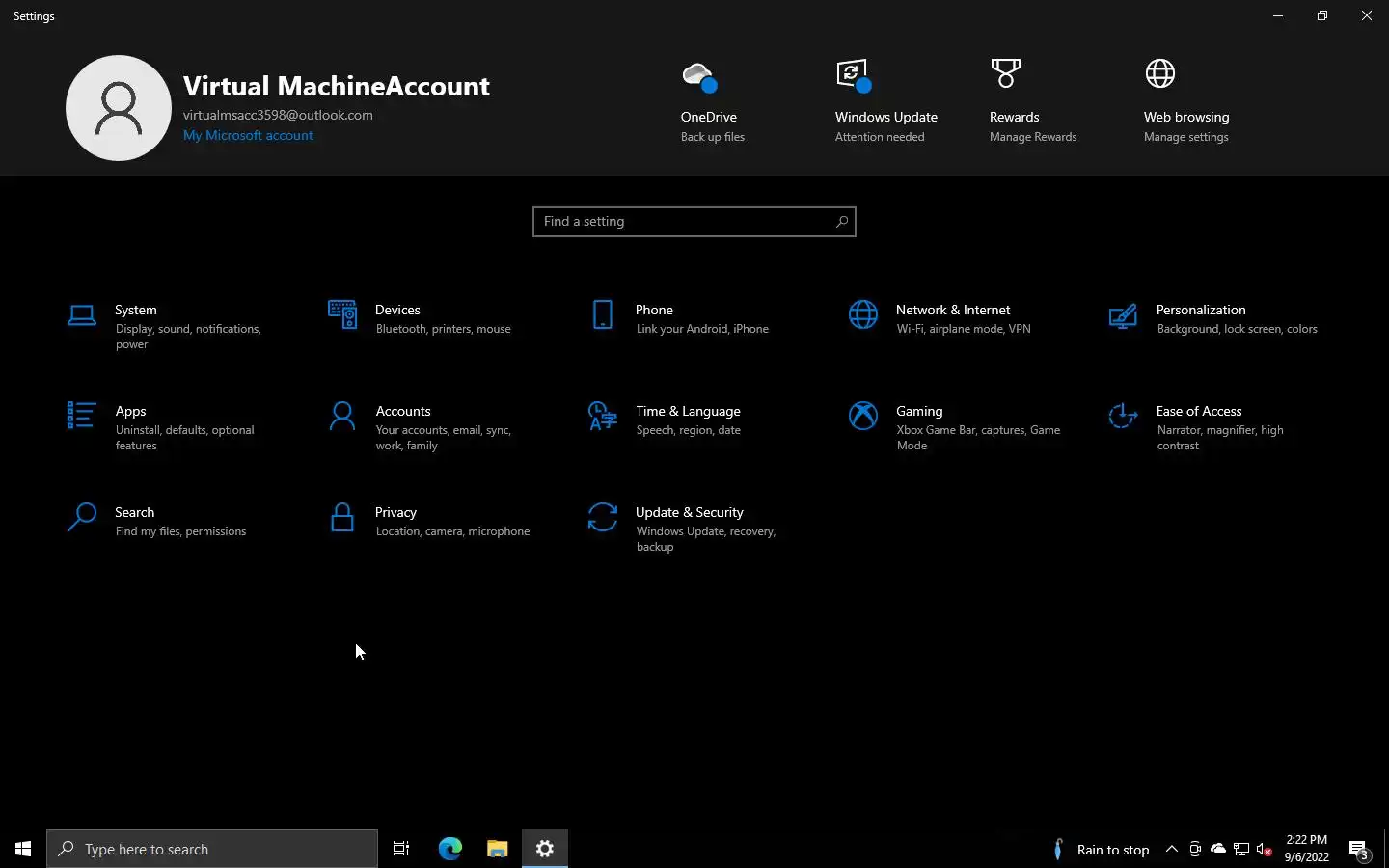Click the Ease of Access title
The width and height of the screenshot is (1389, 868).
pyautogui.click(x=1199, y=411)
